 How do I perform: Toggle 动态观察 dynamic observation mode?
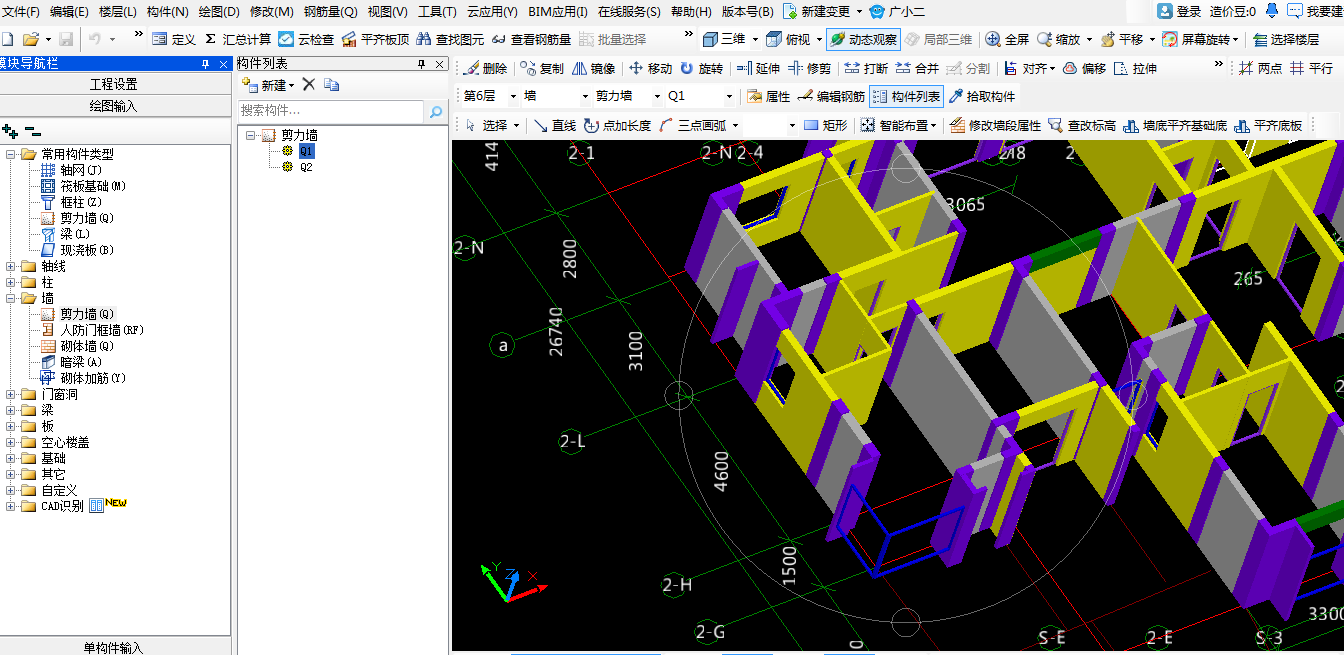[x=864, y=39]
